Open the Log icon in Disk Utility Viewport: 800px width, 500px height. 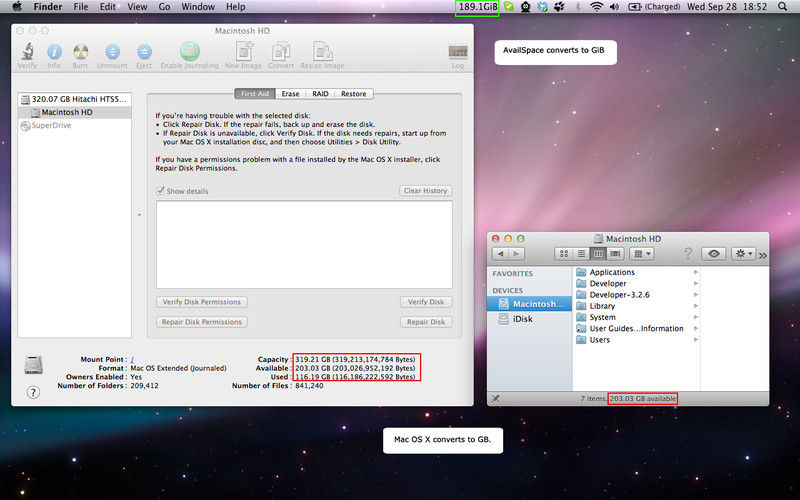[x=458, y=52]
